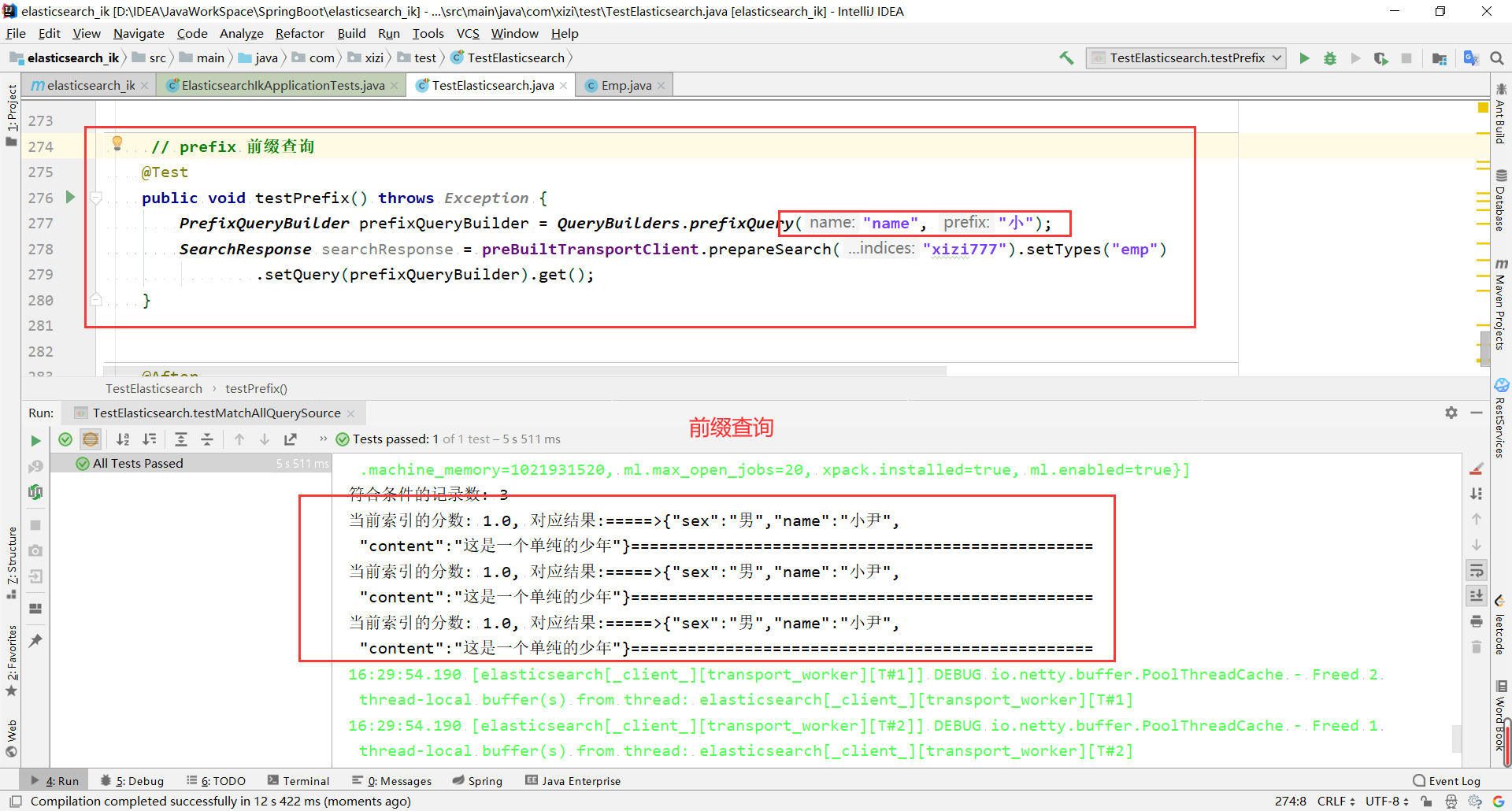This screenshot has height=811, width=1512.
Task: Open the 5: Debug tool window
Action: click(x=132, y=781)
